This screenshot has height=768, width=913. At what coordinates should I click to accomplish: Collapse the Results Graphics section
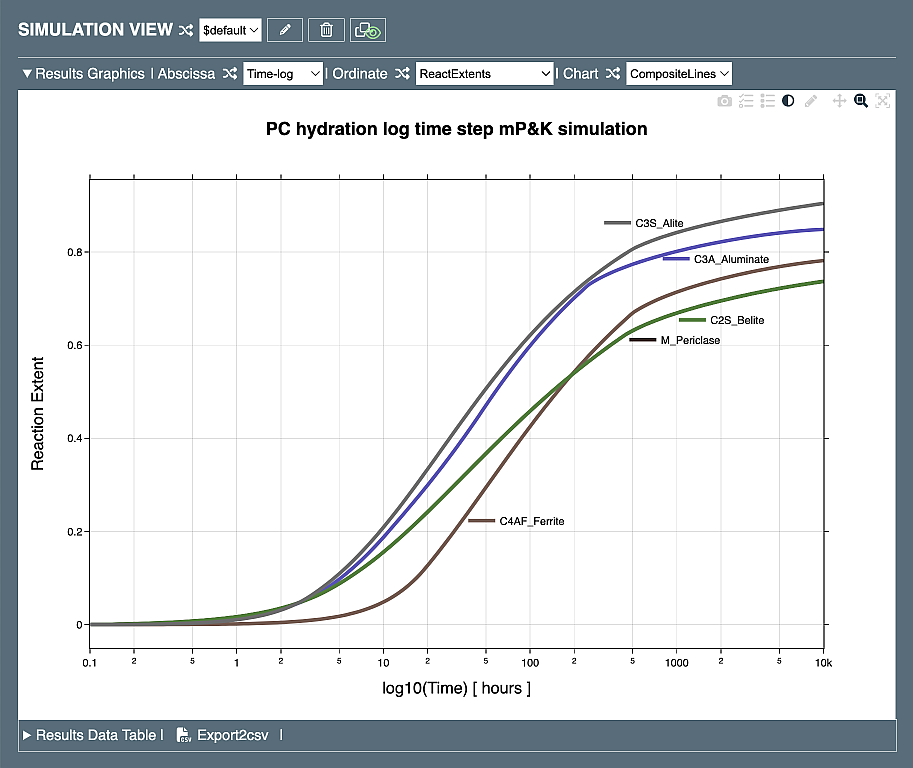click(28, 74)
